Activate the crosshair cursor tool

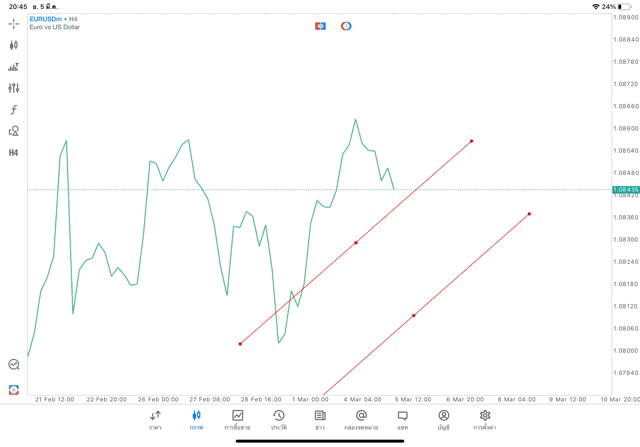[x=14, y=23]
